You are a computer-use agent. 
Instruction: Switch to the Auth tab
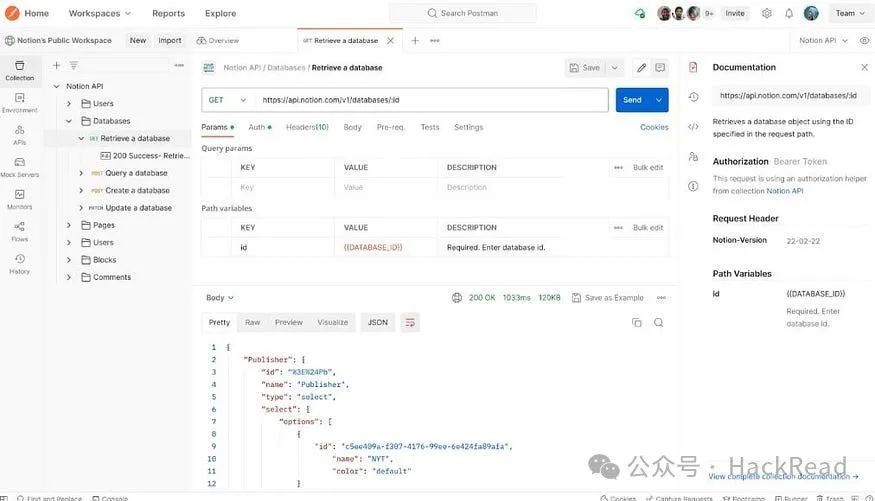coord(260,127)
